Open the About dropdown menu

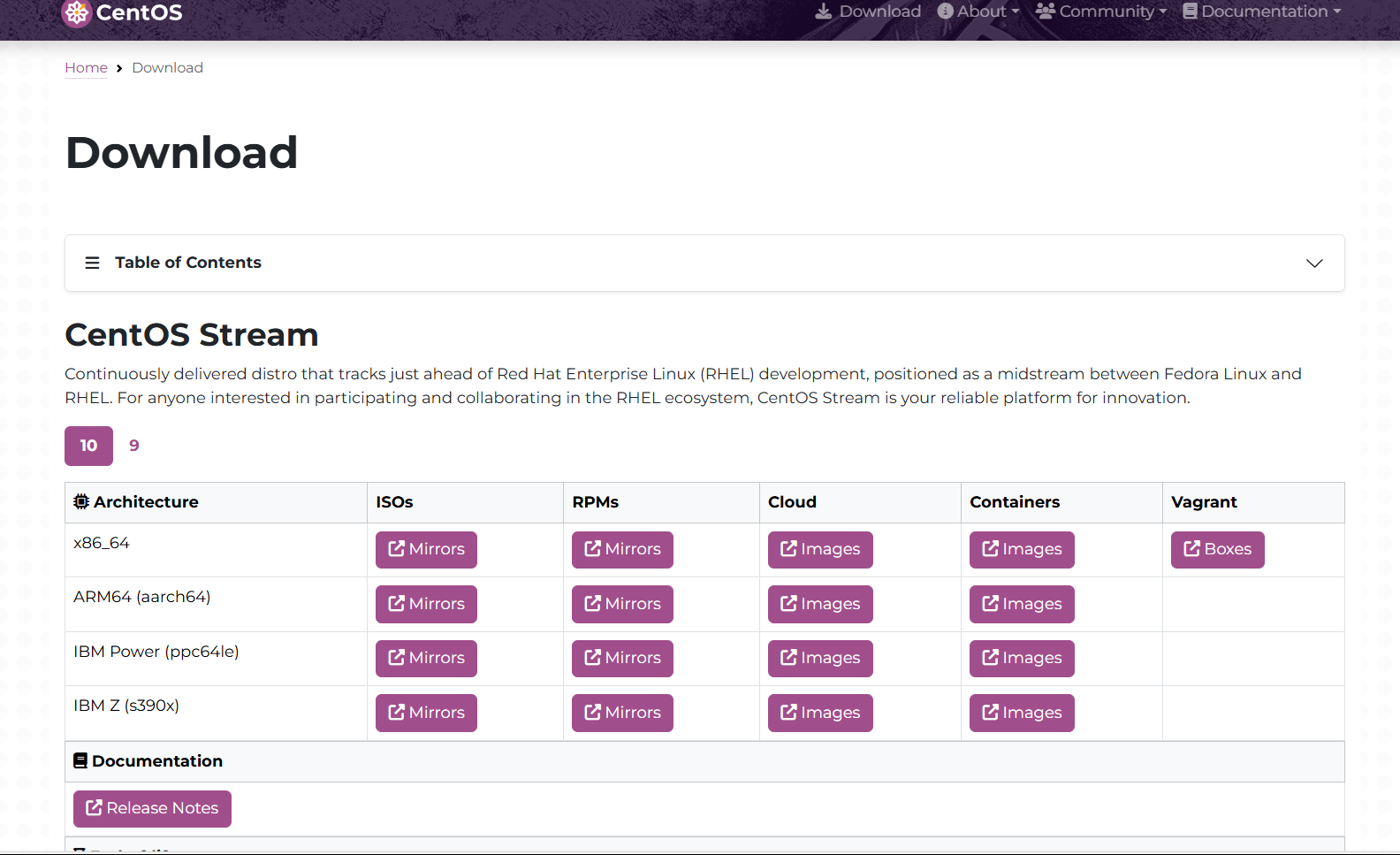click(x=978, y=11)
